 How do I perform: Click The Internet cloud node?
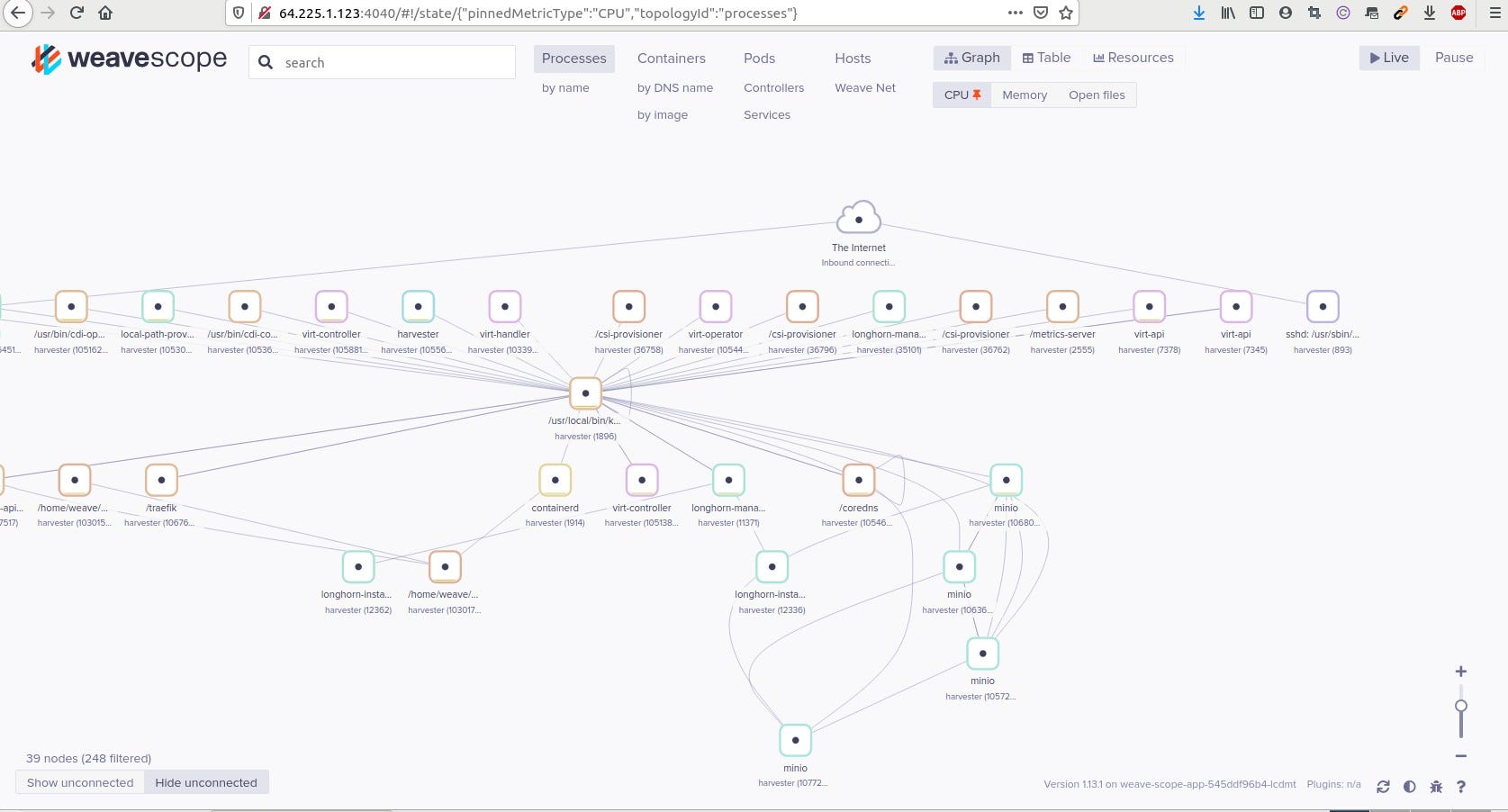tap(859, 219)
